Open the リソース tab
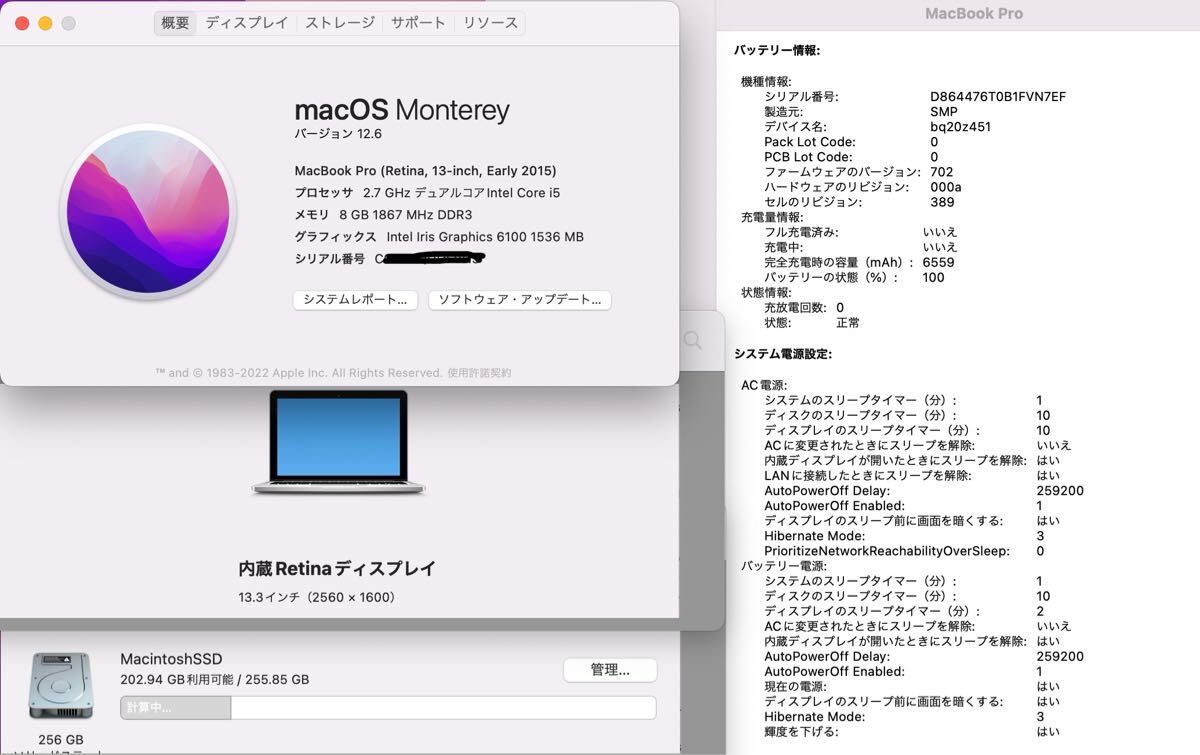Screen dimensions: 1200x755 490,23
